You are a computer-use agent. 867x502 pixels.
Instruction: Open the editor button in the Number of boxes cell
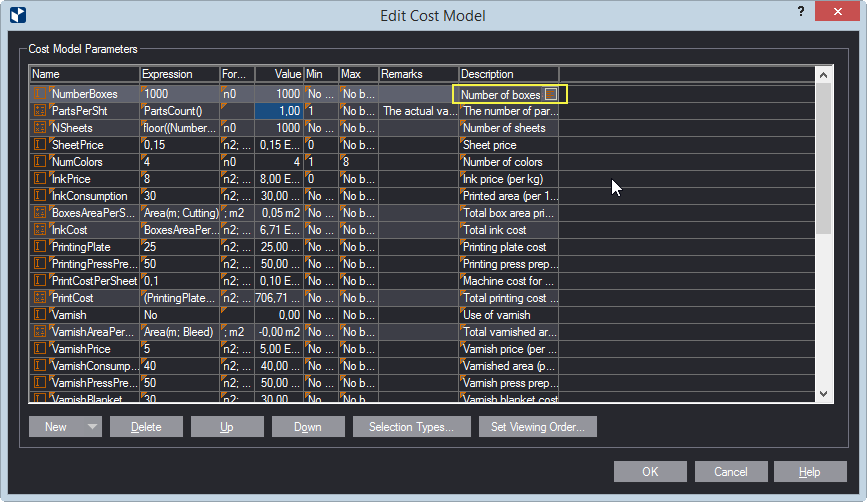point(551,95)
